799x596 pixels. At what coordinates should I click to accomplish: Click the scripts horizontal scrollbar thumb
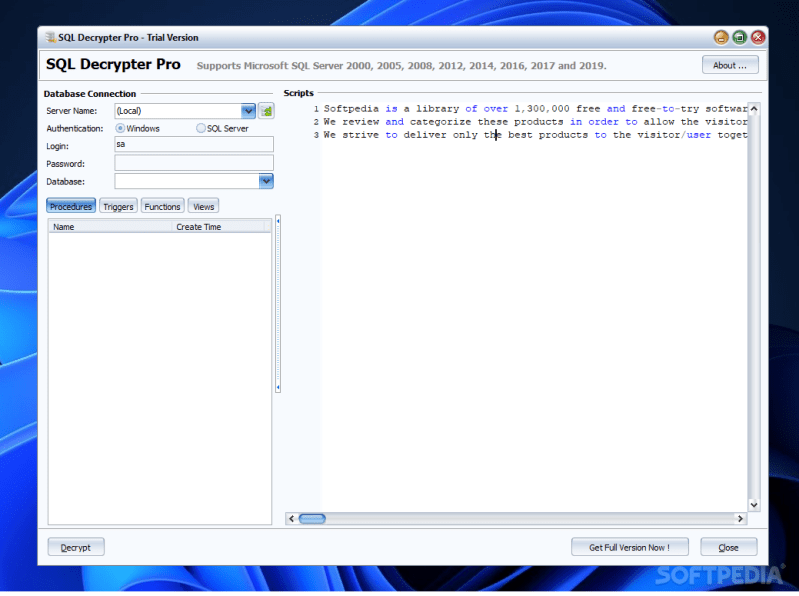[x=312, y=519]
